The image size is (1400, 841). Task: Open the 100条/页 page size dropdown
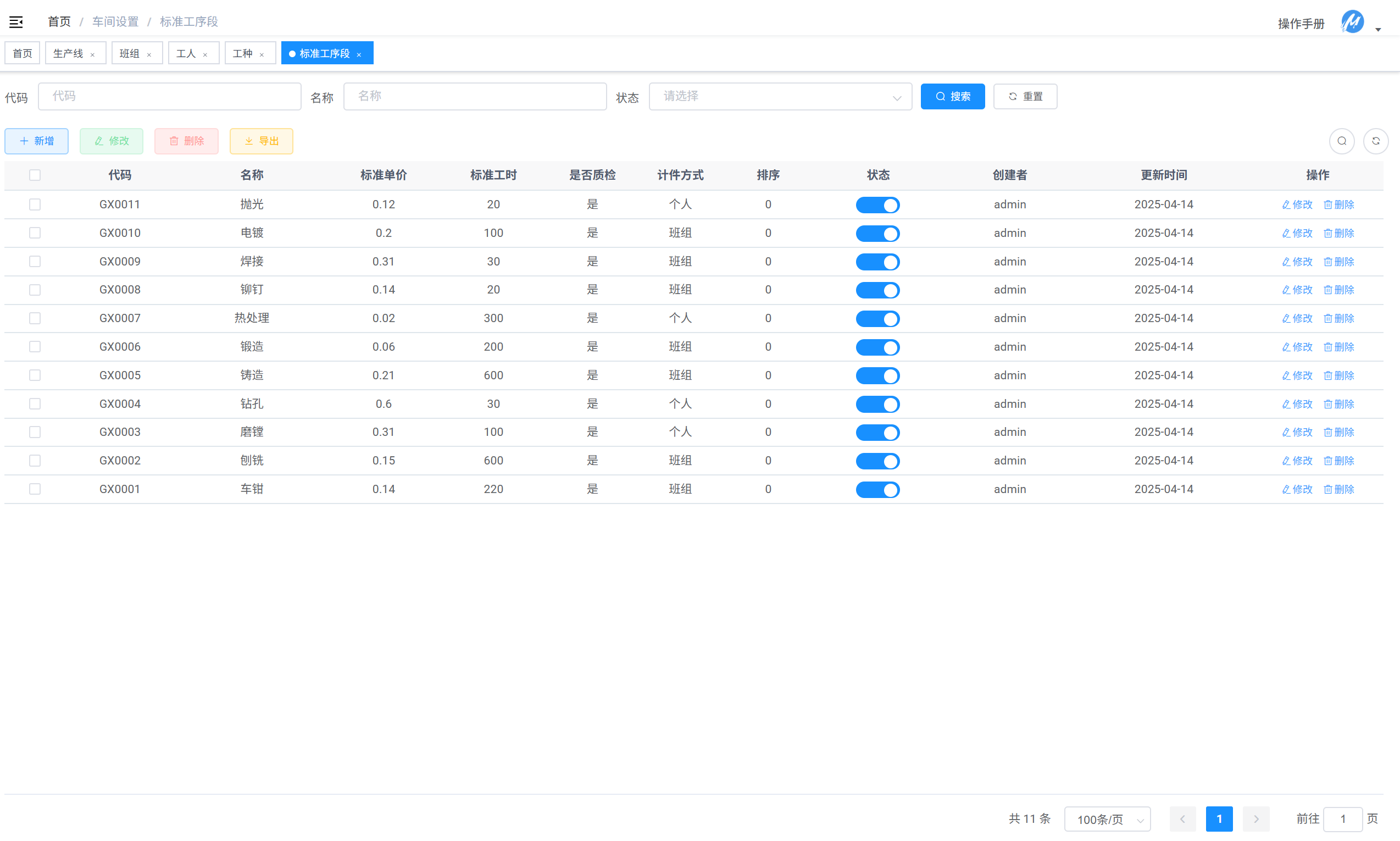point(1107,819)
